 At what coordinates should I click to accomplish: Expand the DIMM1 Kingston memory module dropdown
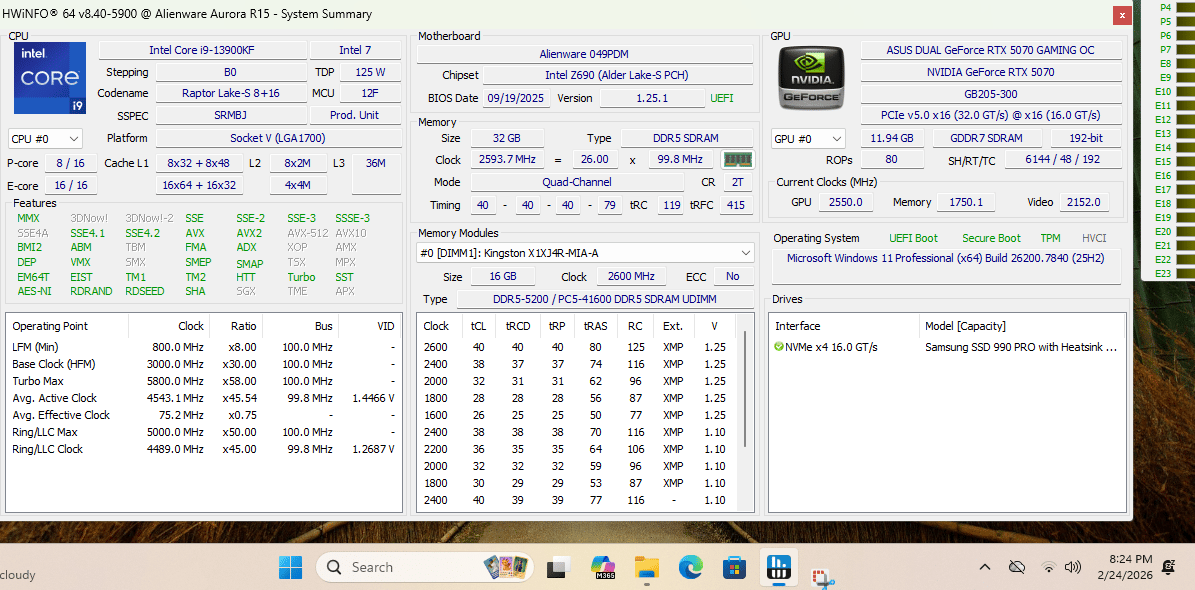coord(585,252)
